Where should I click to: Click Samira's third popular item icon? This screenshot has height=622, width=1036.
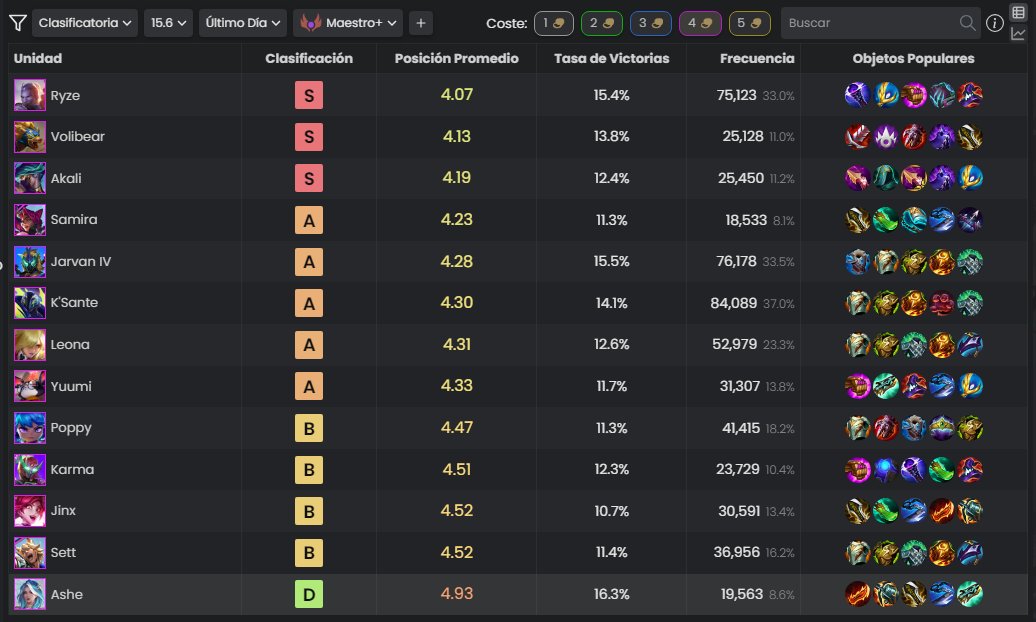914,220
